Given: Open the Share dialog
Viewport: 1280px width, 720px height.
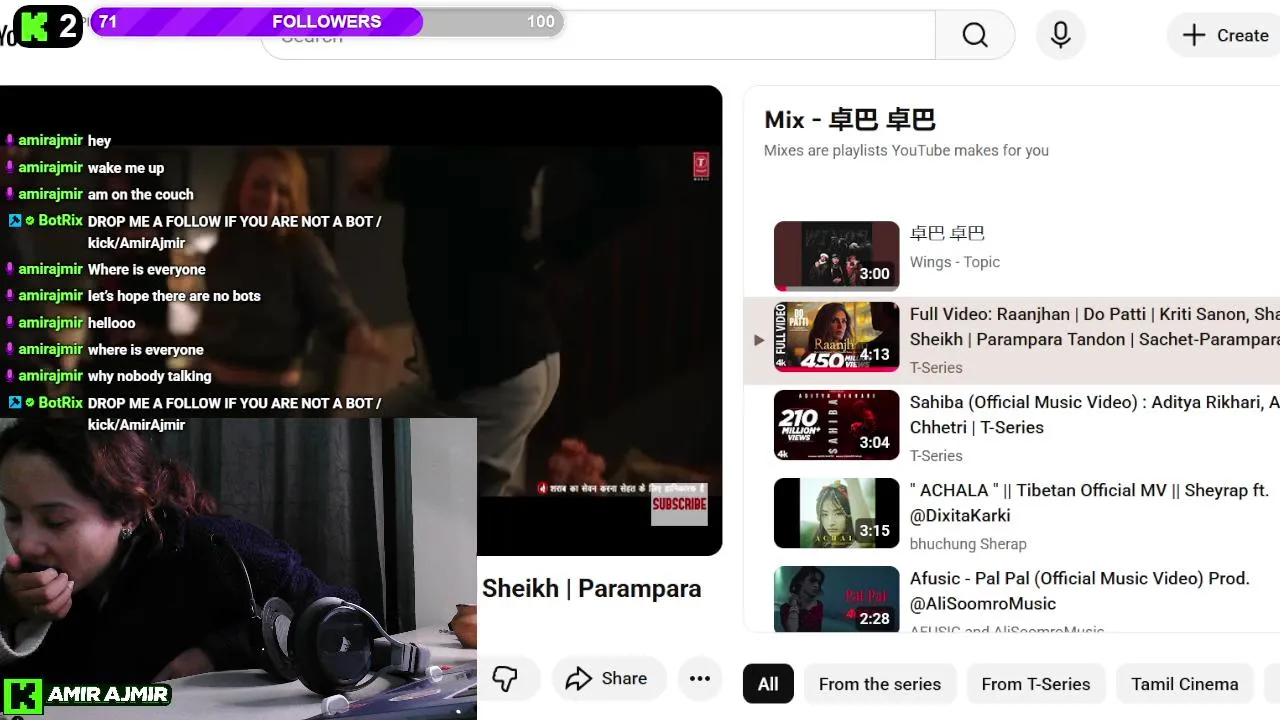Looking at the screenshot, I should point(607,679).
